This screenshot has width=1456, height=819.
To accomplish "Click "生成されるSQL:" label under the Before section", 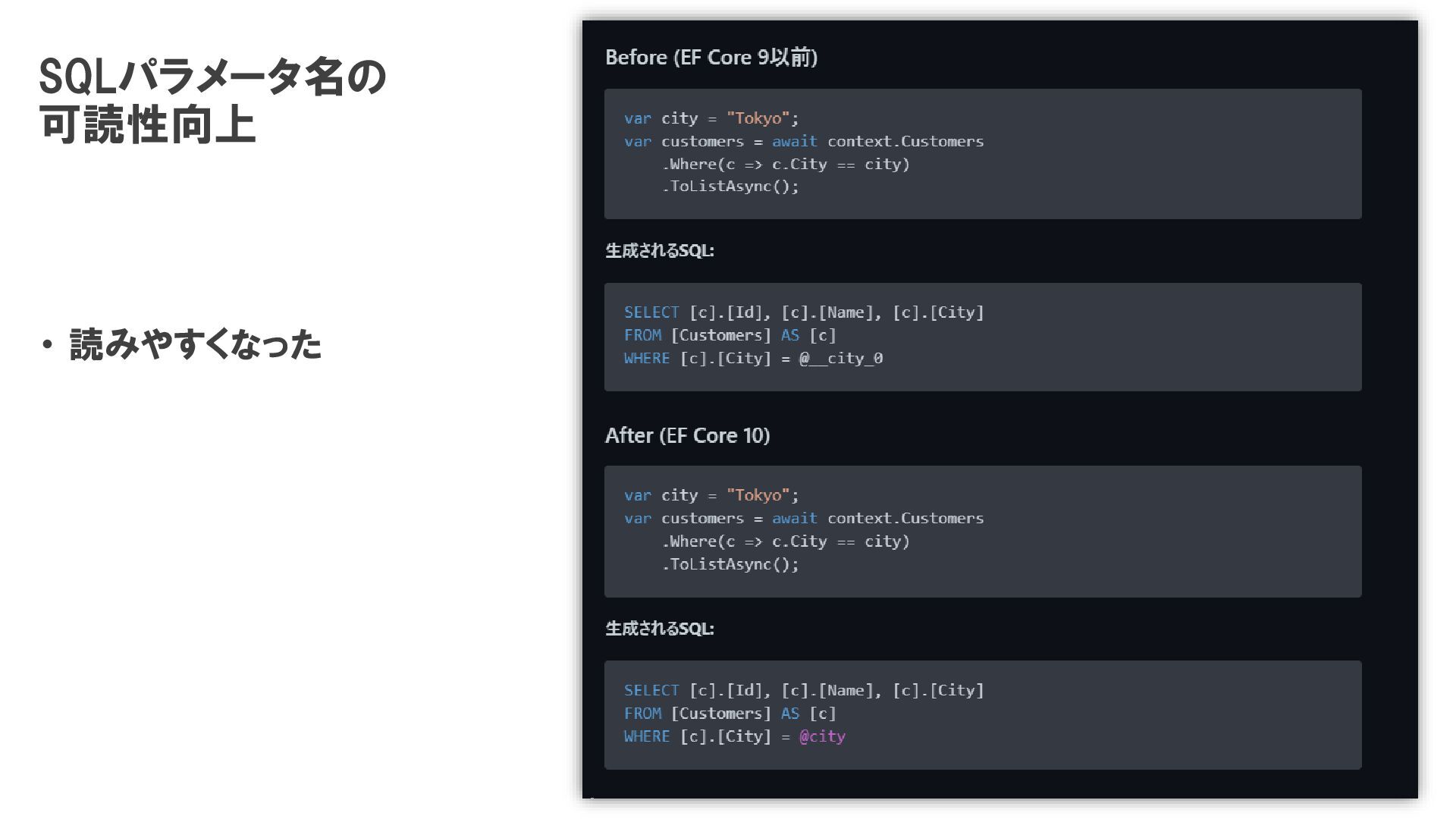I will [659, 251].
